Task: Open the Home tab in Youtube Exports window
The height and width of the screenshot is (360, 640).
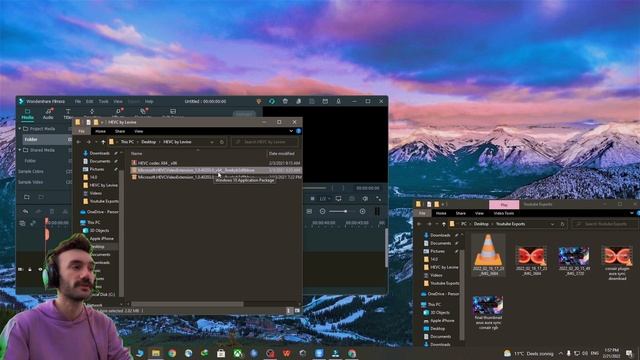Action: [441, 213]
